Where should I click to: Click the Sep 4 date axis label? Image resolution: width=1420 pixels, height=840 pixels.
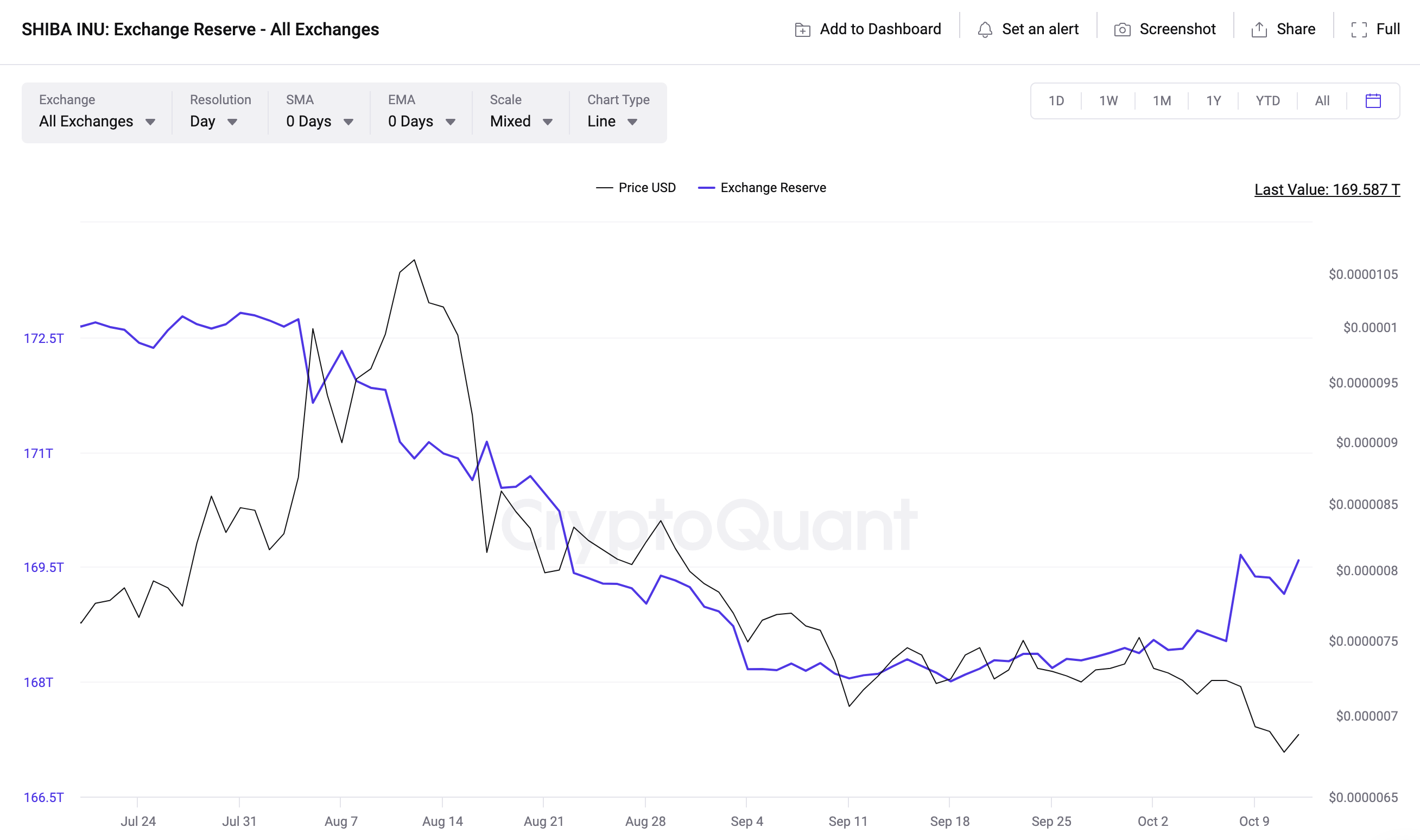click(x=747, y=822)
